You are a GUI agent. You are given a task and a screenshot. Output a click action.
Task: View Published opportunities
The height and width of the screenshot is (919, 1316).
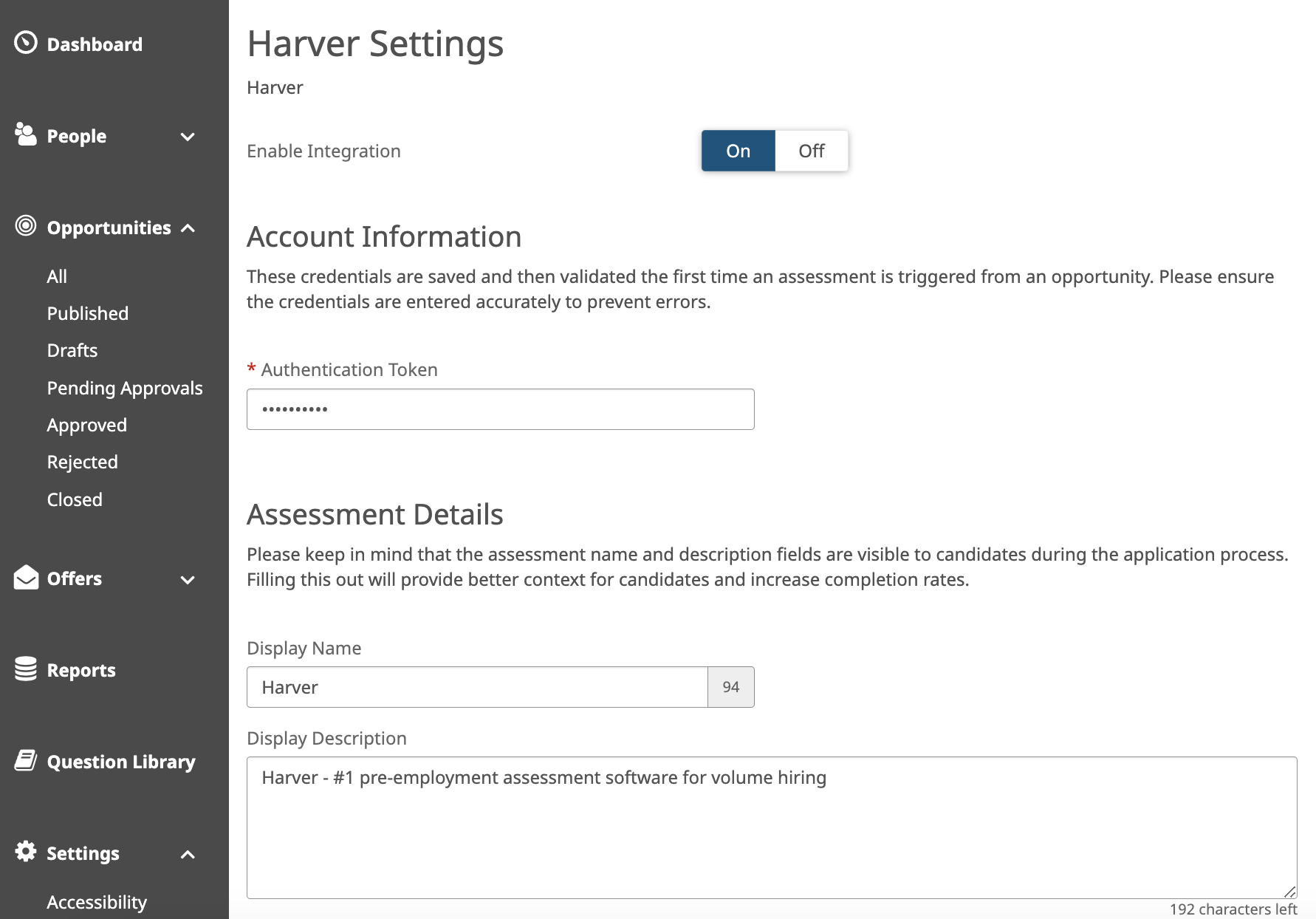[88, 313]
